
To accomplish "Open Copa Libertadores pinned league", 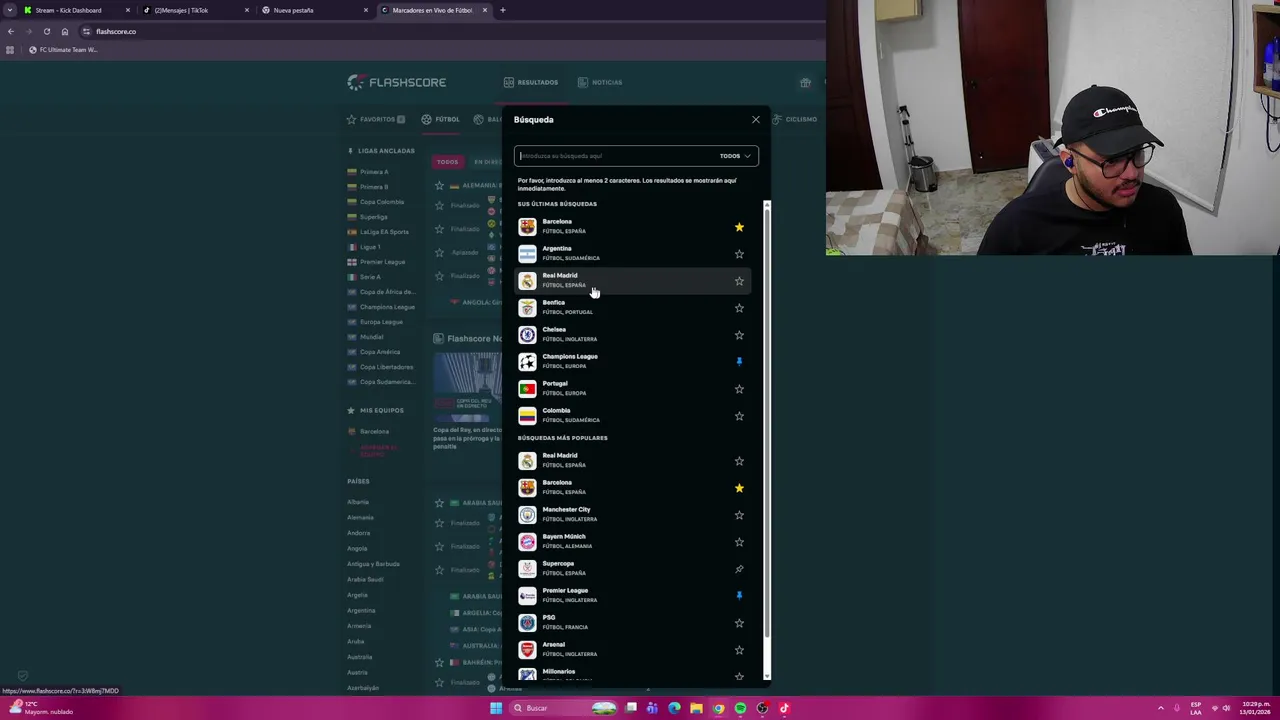I will (x=386, y=367).
